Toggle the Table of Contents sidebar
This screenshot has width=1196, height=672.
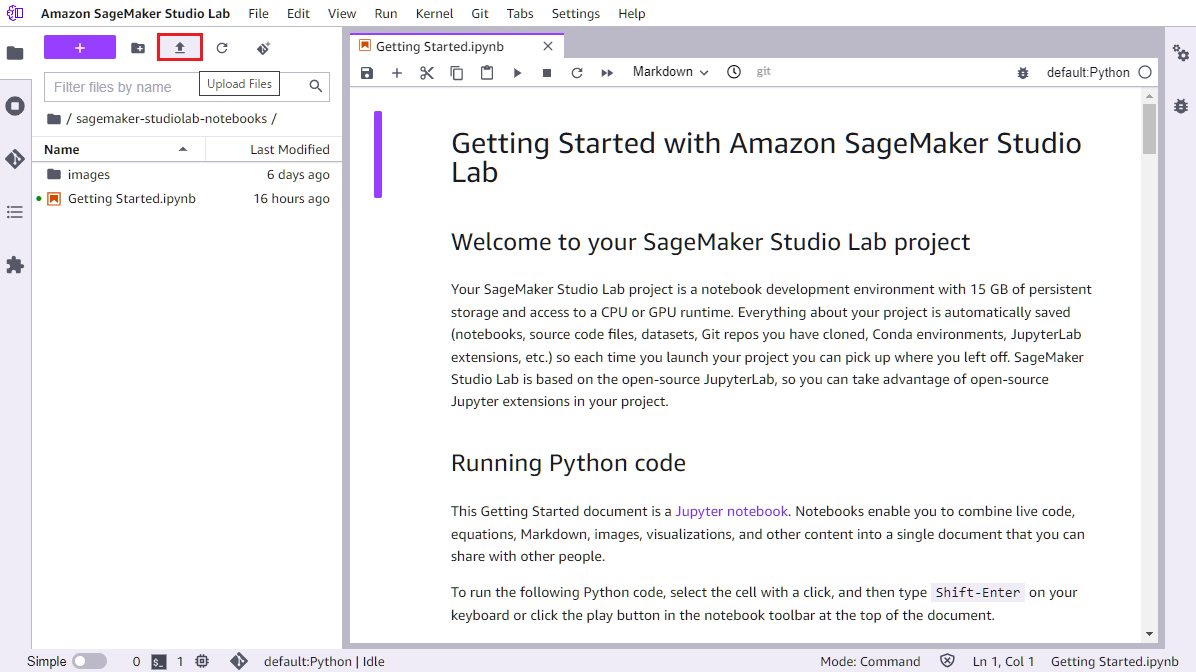coord(15,212)
